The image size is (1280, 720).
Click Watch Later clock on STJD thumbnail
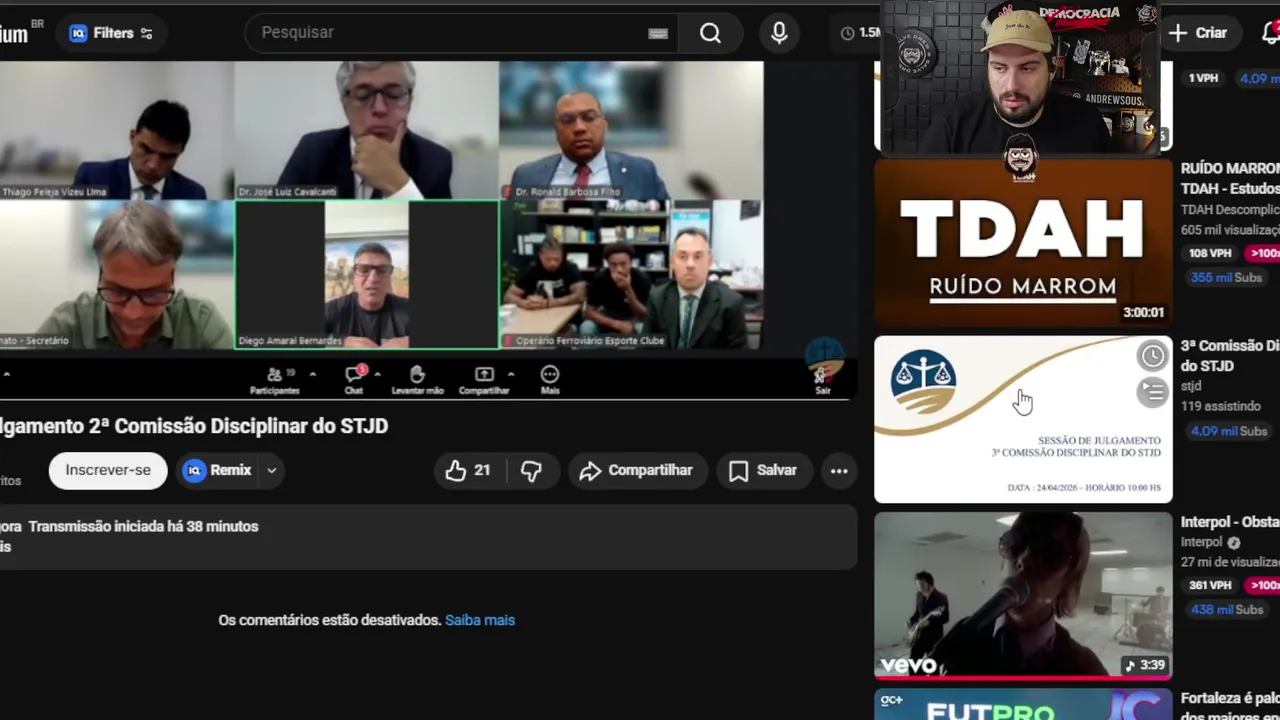(1152, 356)
